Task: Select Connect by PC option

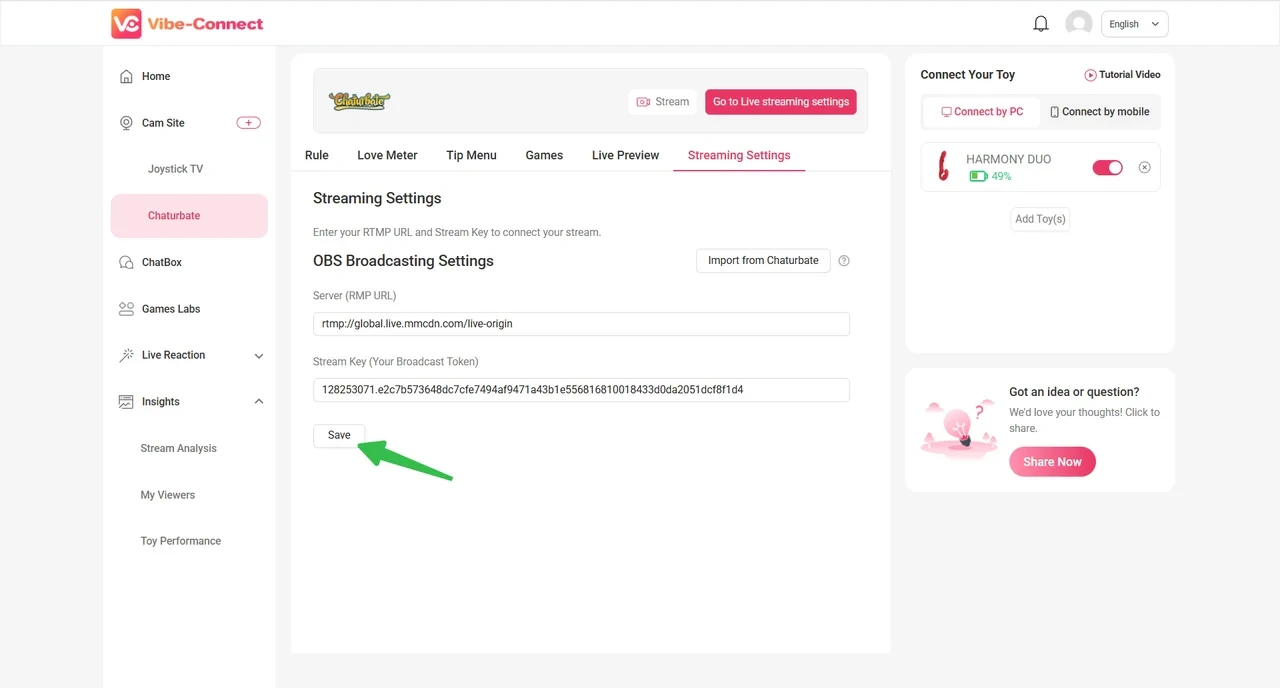Action: click(x=982, y=112)
